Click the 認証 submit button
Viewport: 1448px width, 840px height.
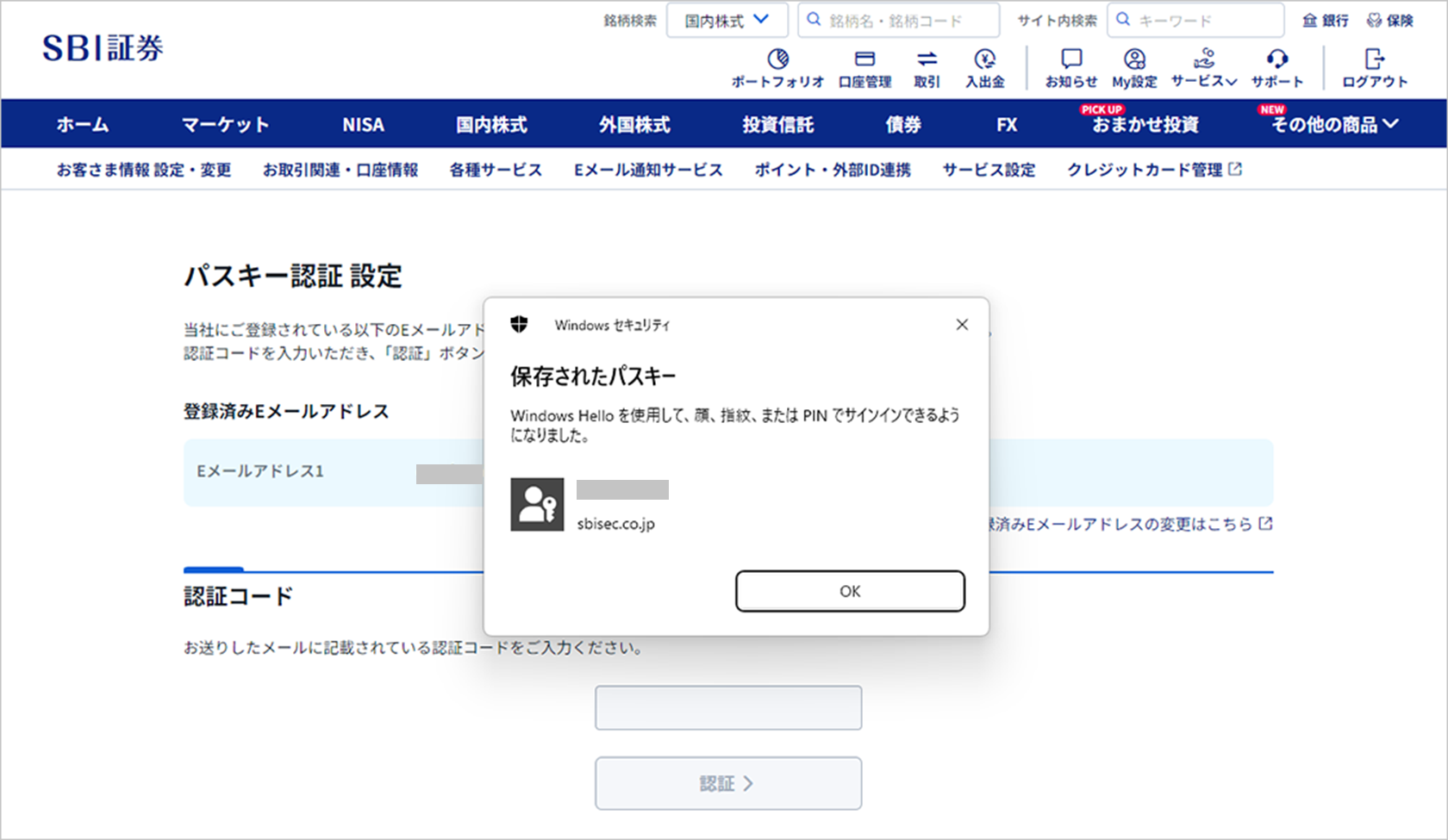coord(727,783)
